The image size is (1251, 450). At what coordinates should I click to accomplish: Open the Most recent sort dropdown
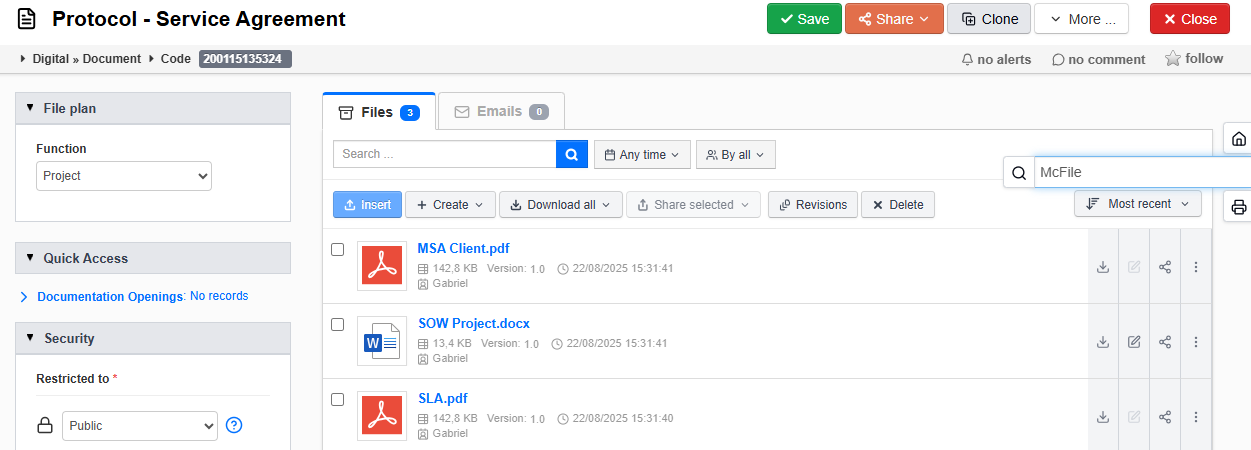(x=1138, y=204)
